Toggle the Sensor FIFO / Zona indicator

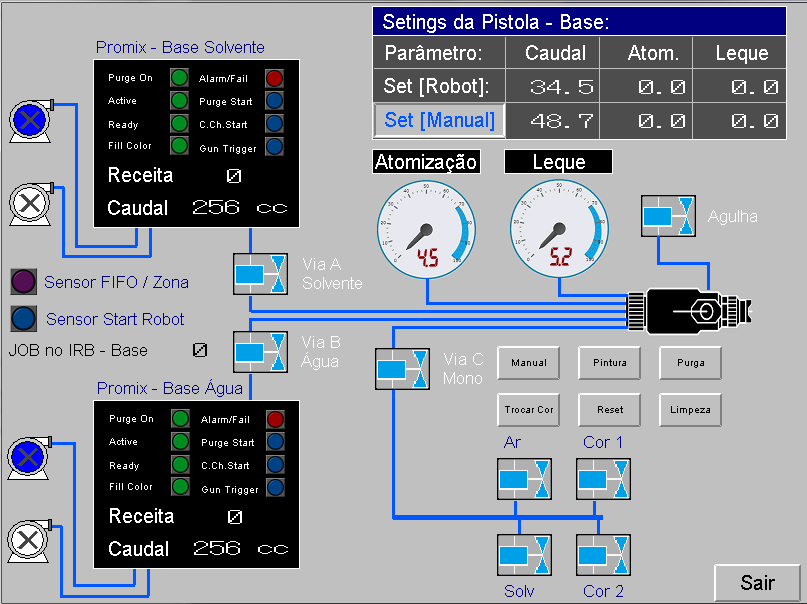click(24, 282)
